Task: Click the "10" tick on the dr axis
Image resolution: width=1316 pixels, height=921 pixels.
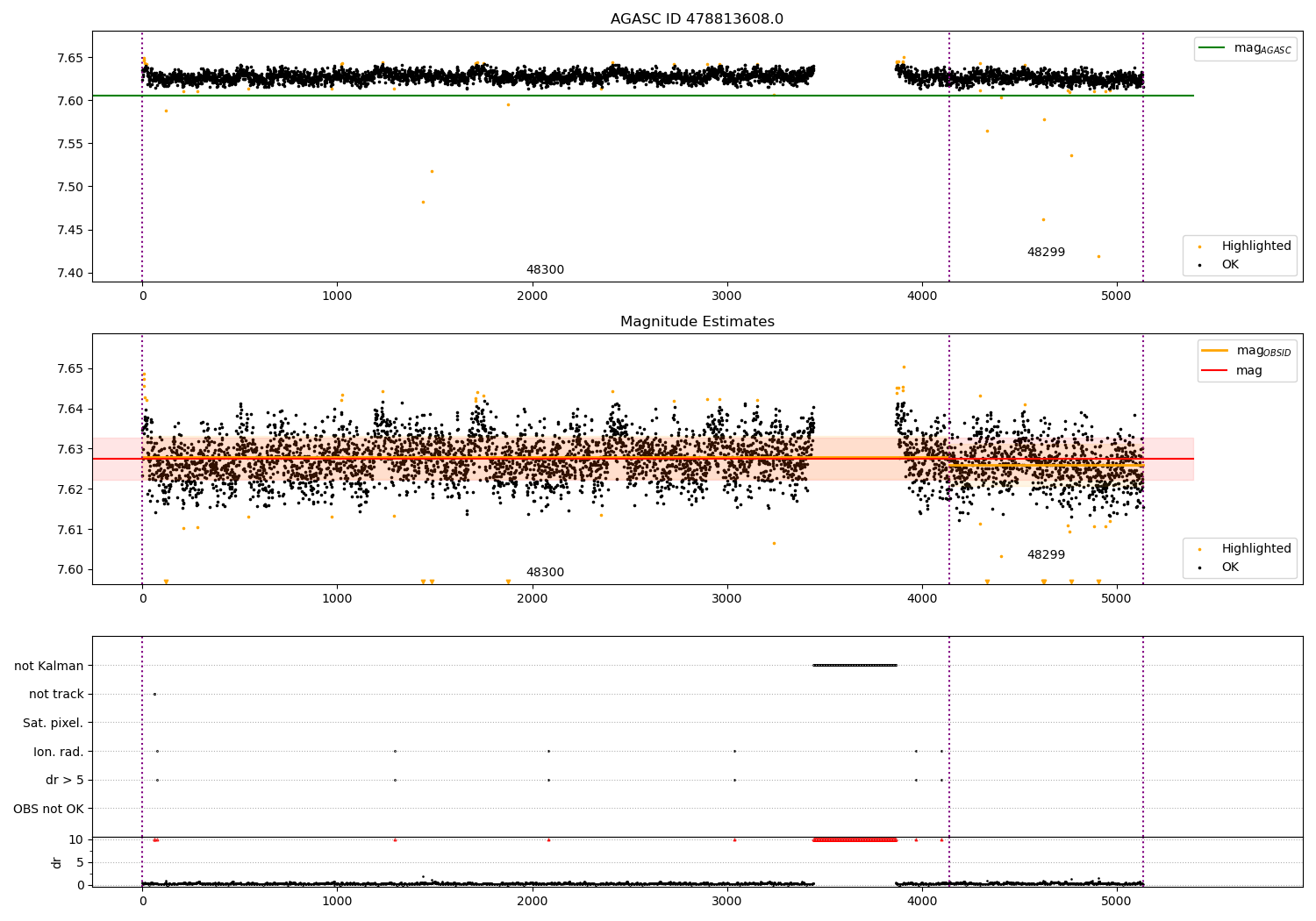Action: coord(76,840)
